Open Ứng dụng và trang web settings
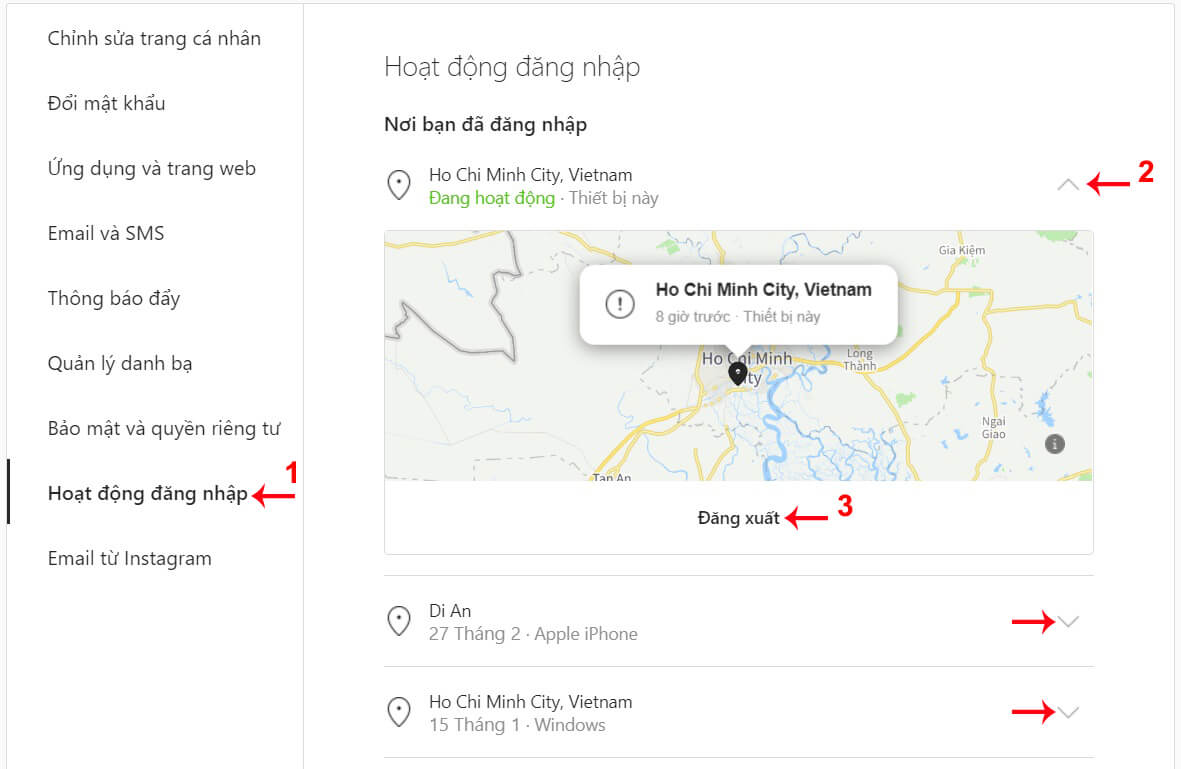The image size is (1181, 769). coord(151,168)
